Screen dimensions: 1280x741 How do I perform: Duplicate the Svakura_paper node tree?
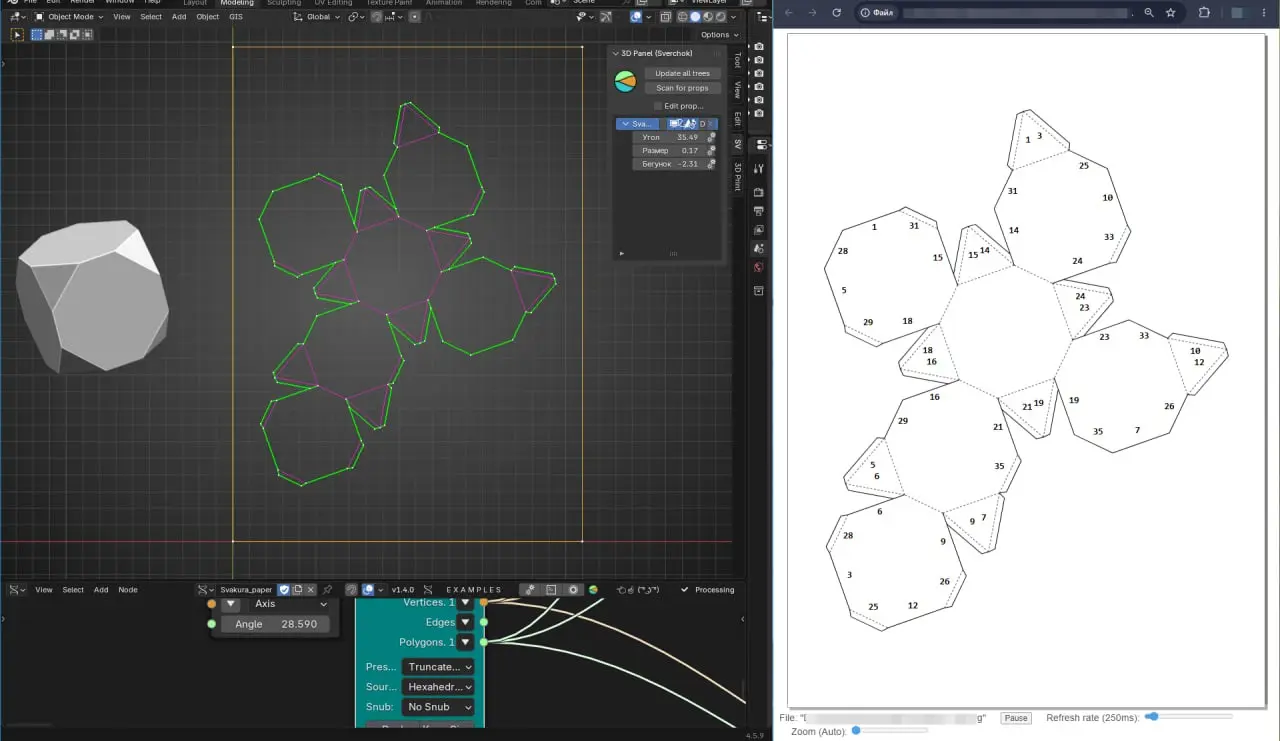click(297, 590)
